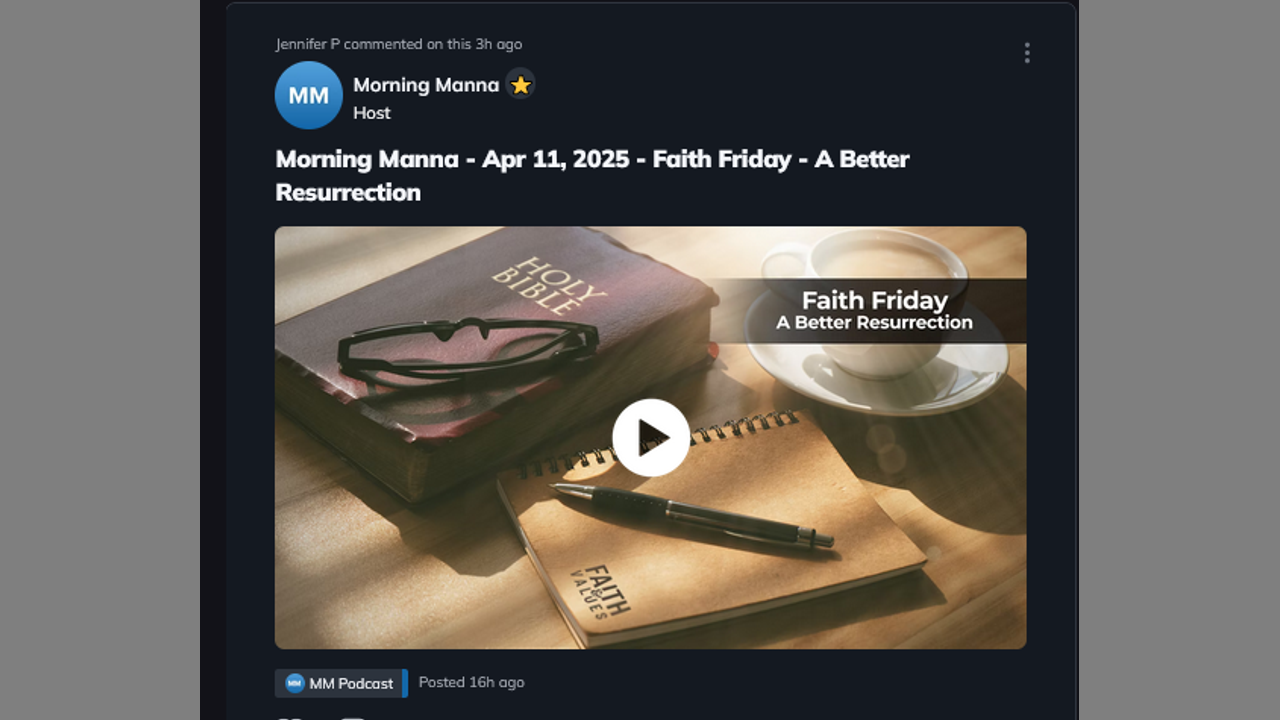
Task: Open Jennifer P's profile from the comment notice
Action: (308, 44)
